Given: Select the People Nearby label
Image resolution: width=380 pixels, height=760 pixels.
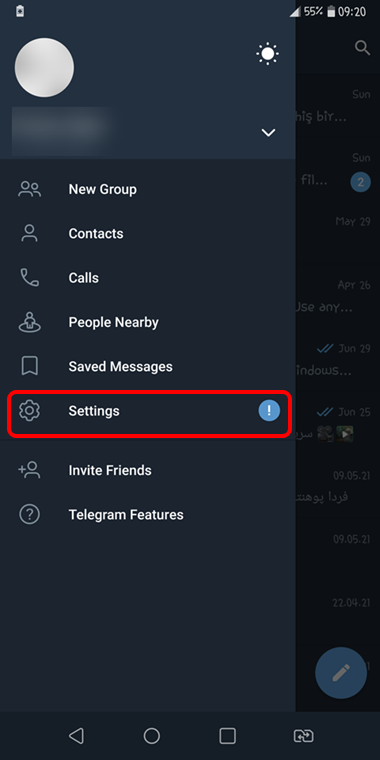Looking at the screenshot, I should (113, 322).
